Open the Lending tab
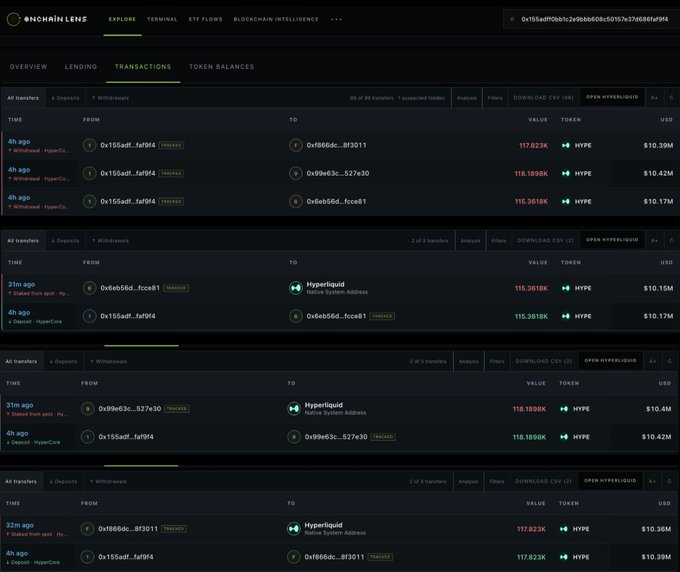 pyautogui.click(x=81, y=67)
